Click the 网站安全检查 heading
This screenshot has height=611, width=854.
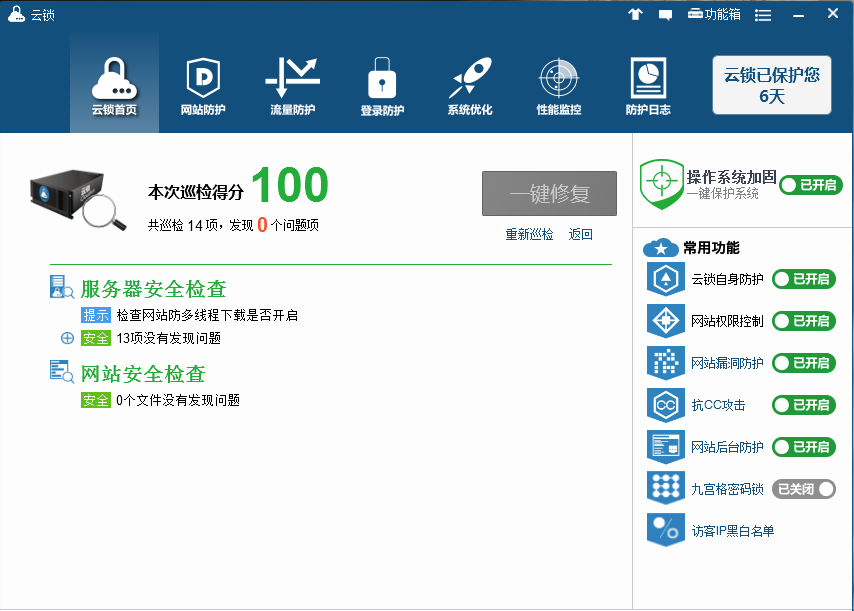(x=143, y=374)
